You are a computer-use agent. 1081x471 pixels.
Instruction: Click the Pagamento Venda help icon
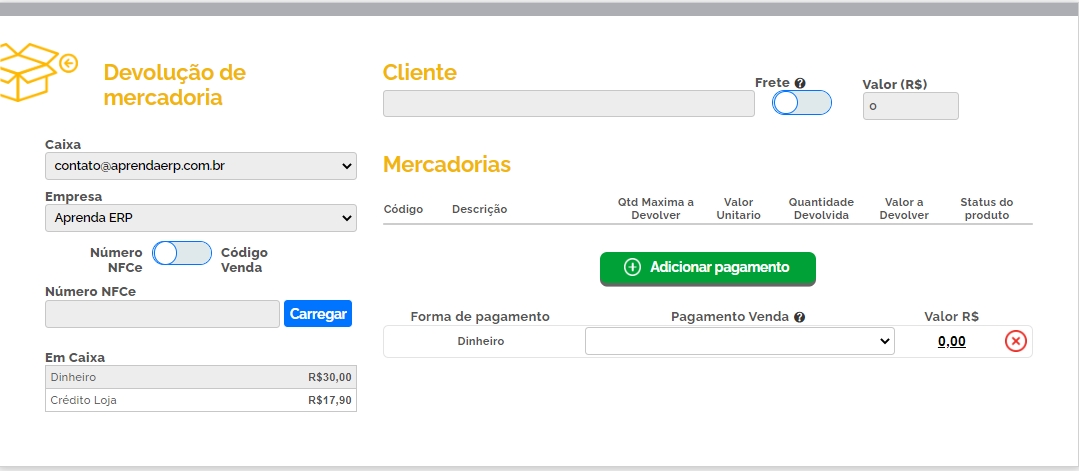pos(800,317)
